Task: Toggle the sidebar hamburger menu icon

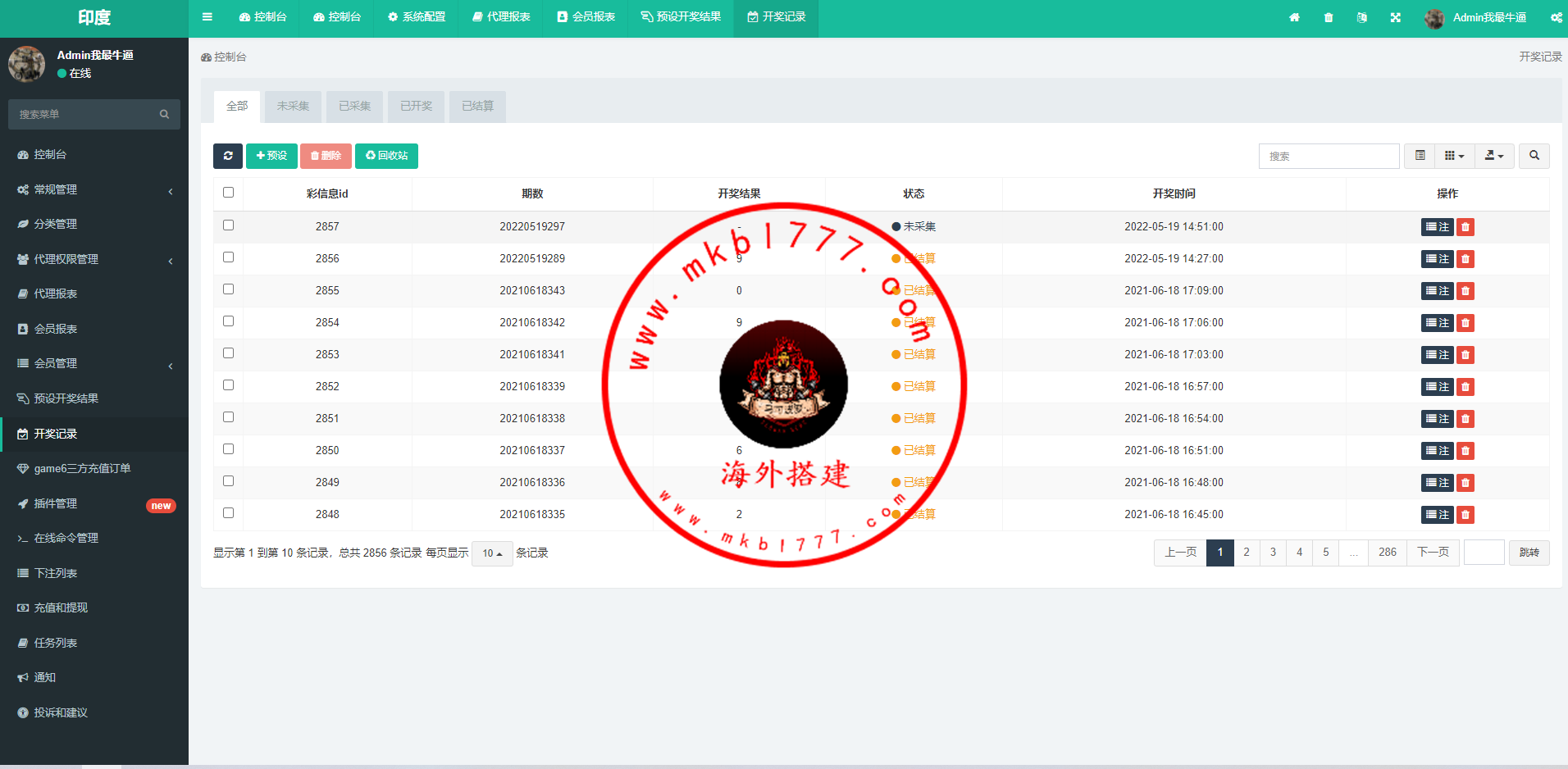Action: click(207, 16)
